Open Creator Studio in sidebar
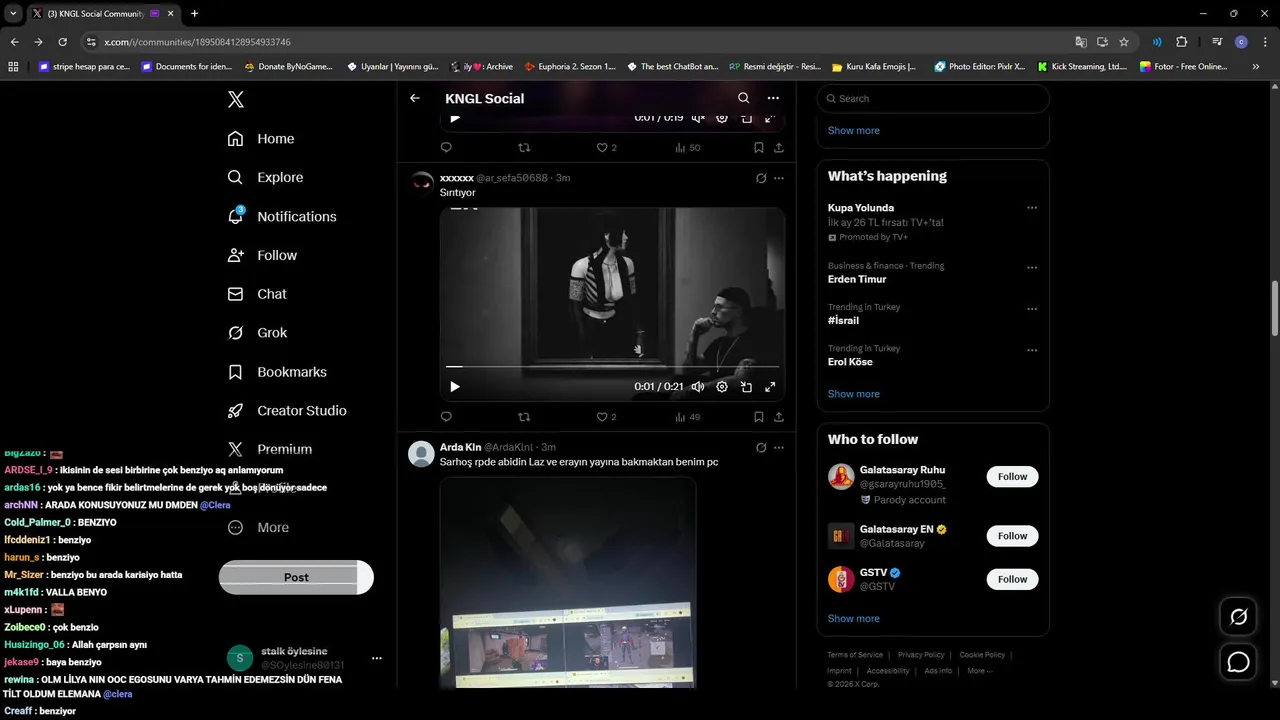The image size is (1280, 720). tap(287, 411)
